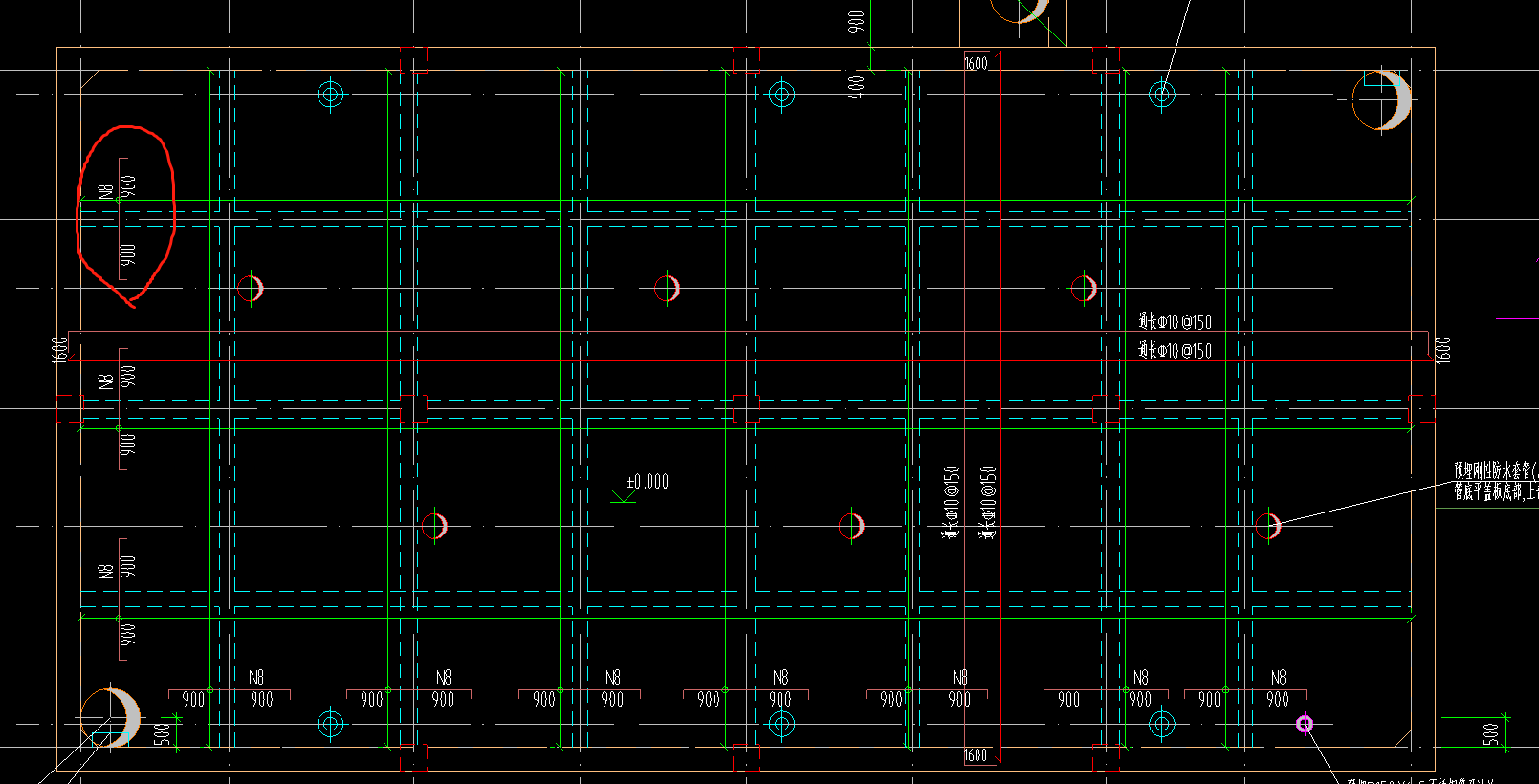Select the right vertical 通长Φ10@150 rebar label
The height and width of the screenshot is (784, 1539).
pos(987,503)
